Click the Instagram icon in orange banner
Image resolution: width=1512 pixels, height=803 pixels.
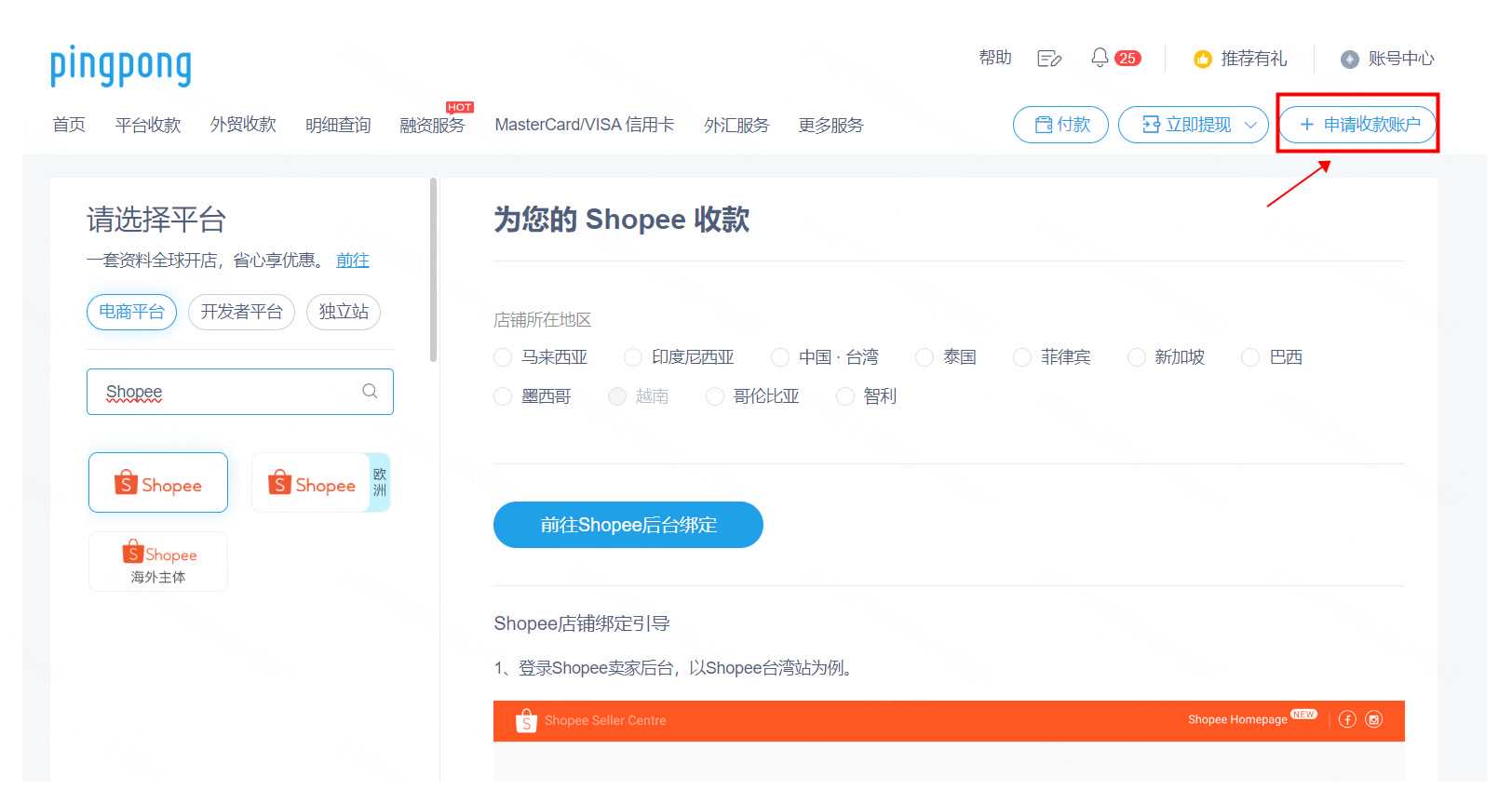(1374, 719)
